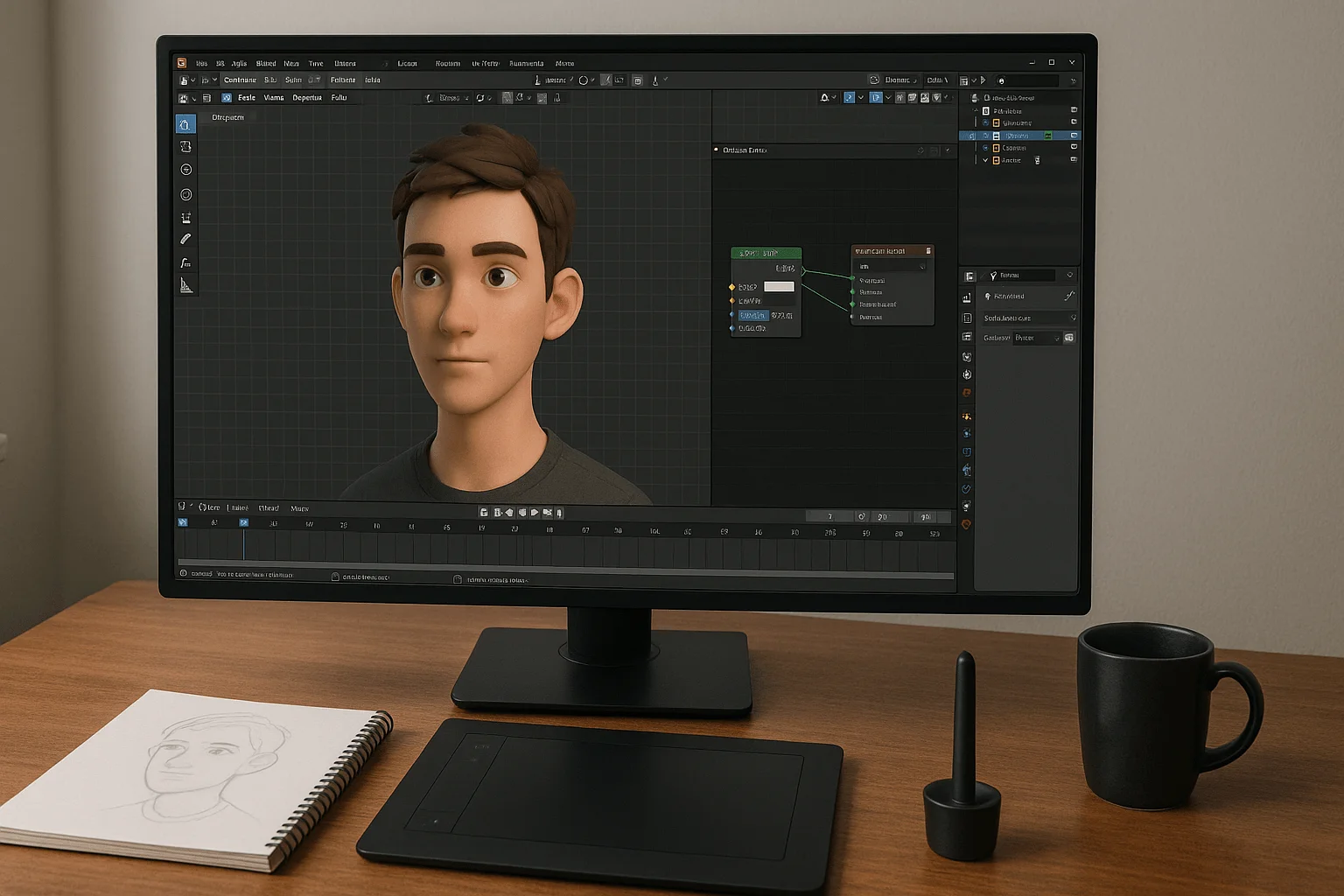Click the play button in timeline controls
The width and height of the screenshot is (1344, 896).
tap(535, 513)
